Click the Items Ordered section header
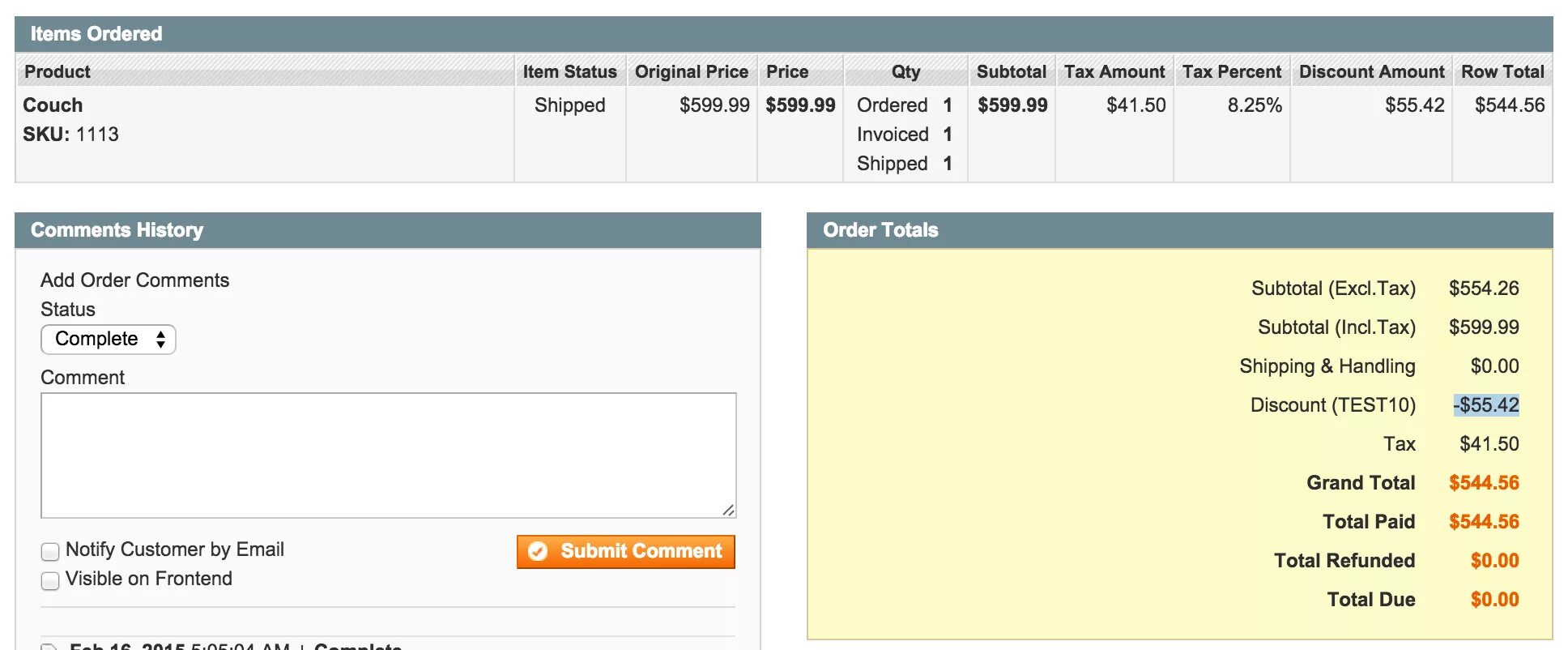The height and width of the screenshot is (650, 1568). click(x=96, y=34)
